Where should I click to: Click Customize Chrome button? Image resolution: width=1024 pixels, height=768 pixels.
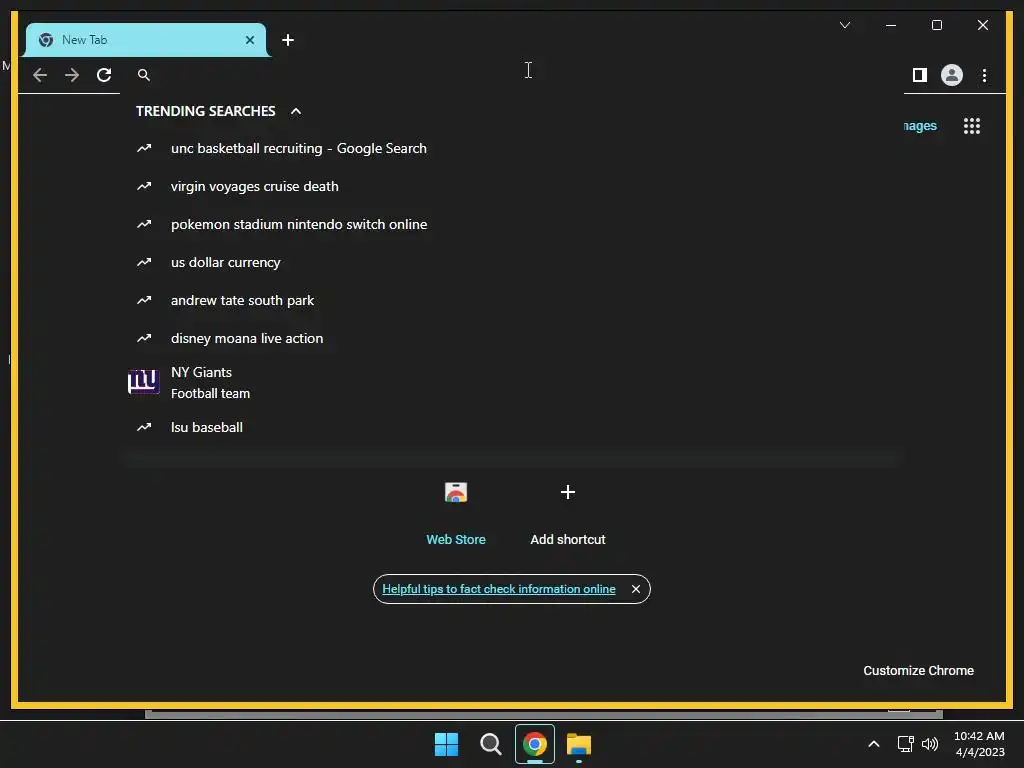click(x=918, y=671)
